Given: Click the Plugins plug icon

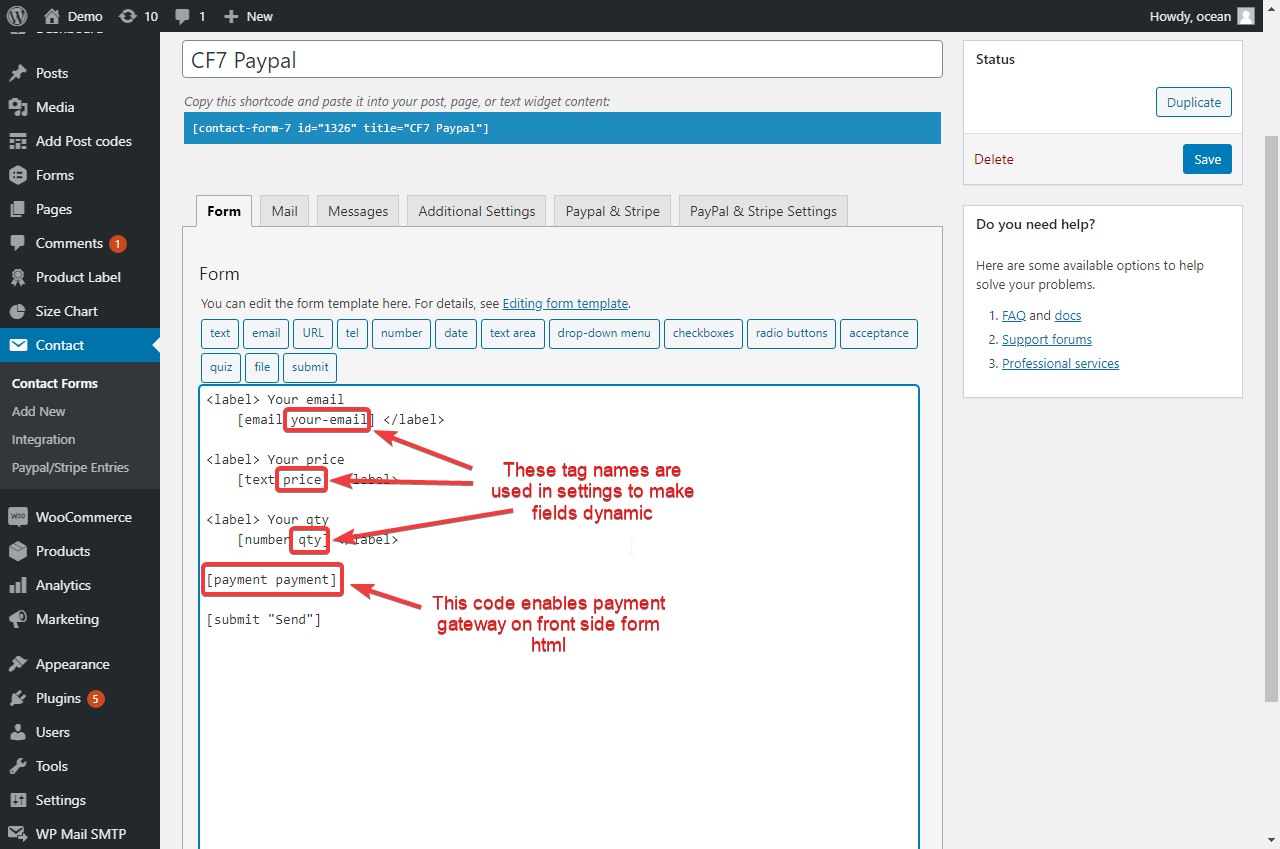Looking at the screenshot, I should (17, 698).
